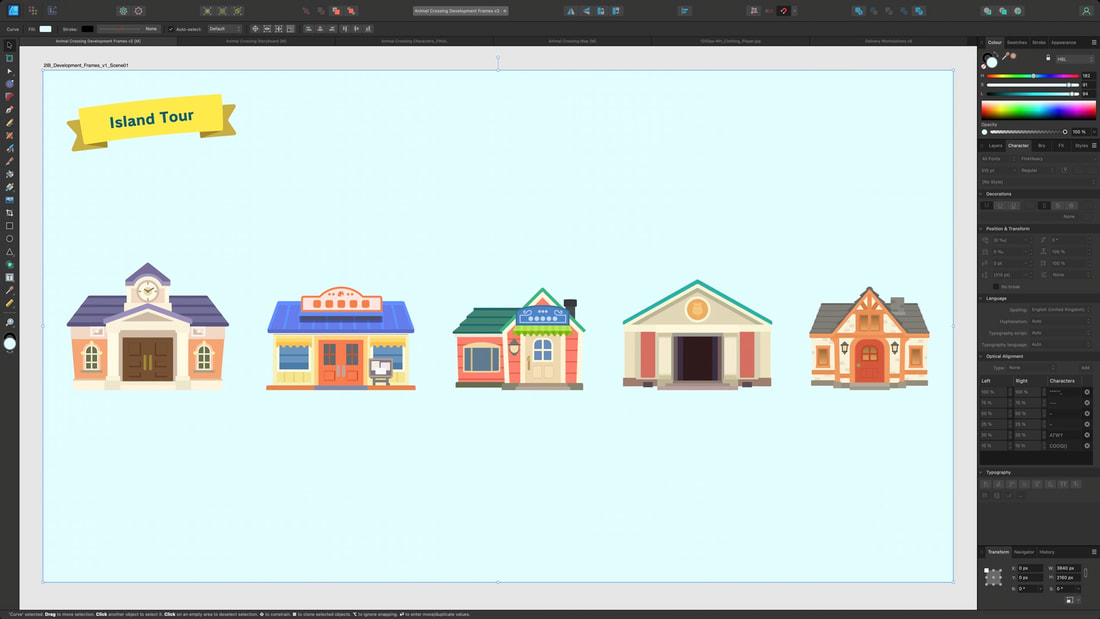Click the rainbow colour spectrum bar
Screen dimensions: 1100x619
(1038, 109)
